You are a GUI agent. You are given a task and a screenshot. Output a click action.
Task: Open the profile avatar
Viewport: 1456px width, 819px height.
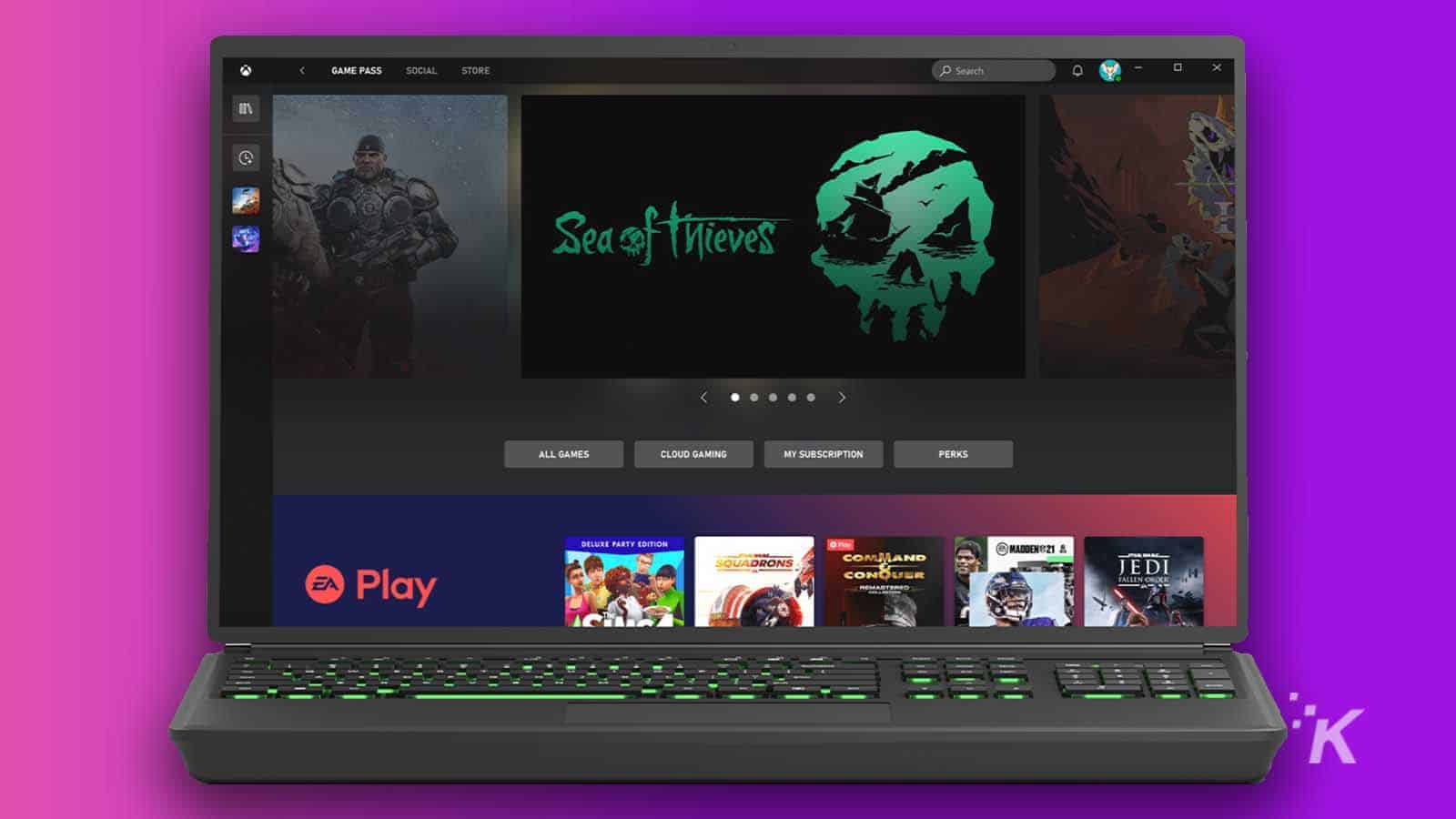click(1110, 70)
